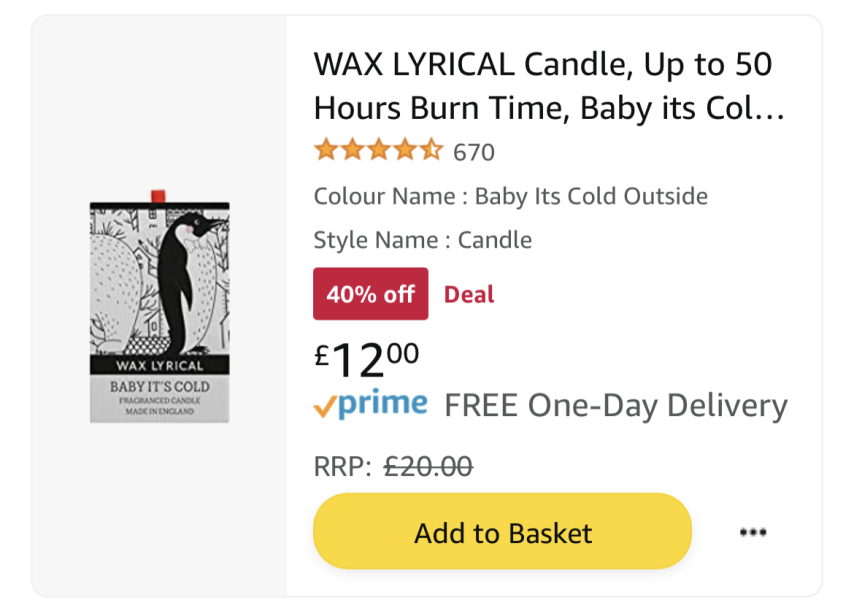854x600 pixels.
Task: Click the red tab atop the candle box
Action: point(157,195)
